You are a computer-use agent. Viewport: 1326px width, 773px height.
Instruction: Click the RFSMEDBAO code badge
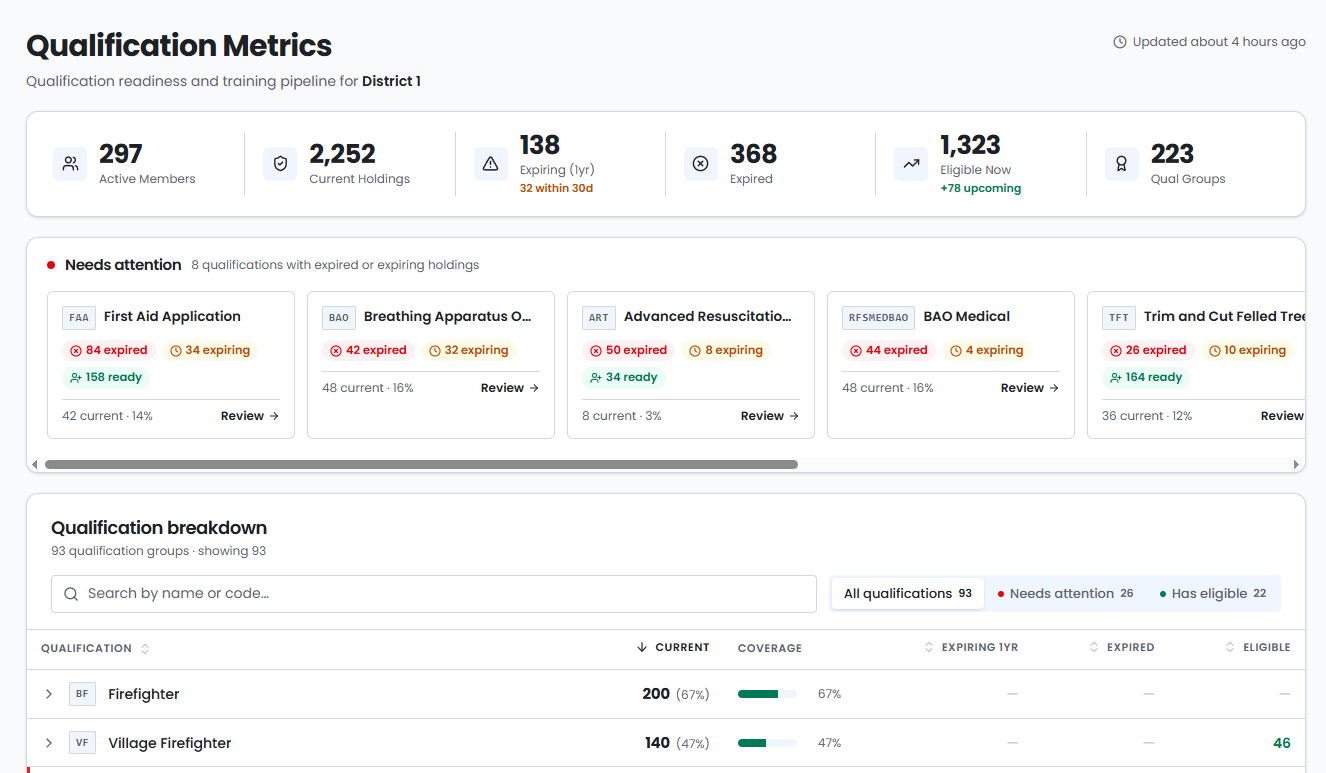click(x=878, y=317)
